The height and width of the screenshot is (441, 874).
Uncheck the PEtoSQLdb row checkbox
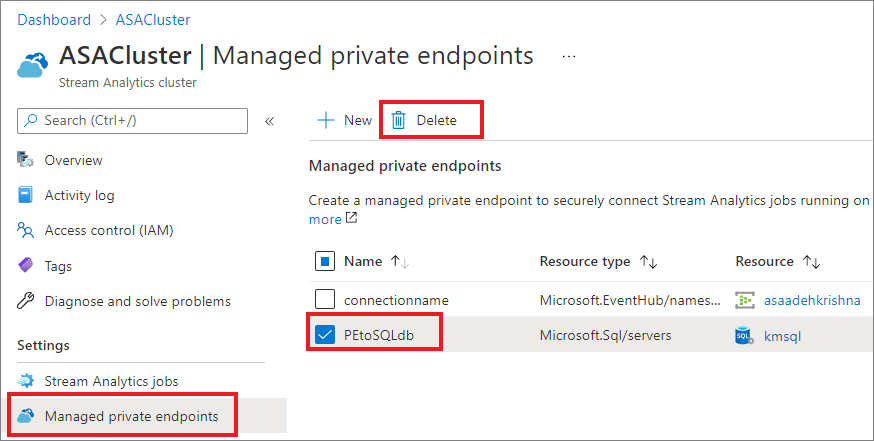click(325, 335)
